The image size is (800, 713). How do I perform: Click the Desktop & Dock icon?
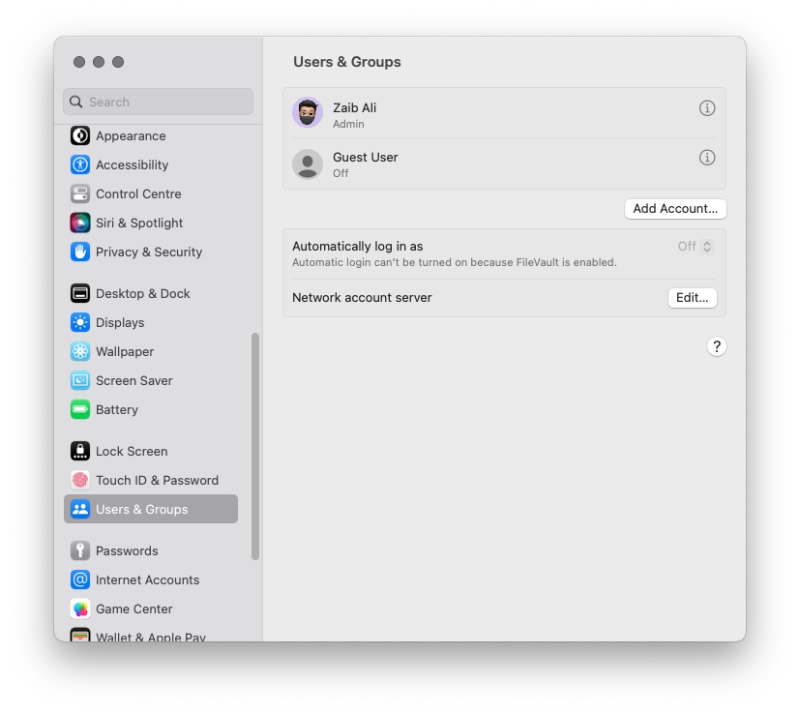click(80, 293)
